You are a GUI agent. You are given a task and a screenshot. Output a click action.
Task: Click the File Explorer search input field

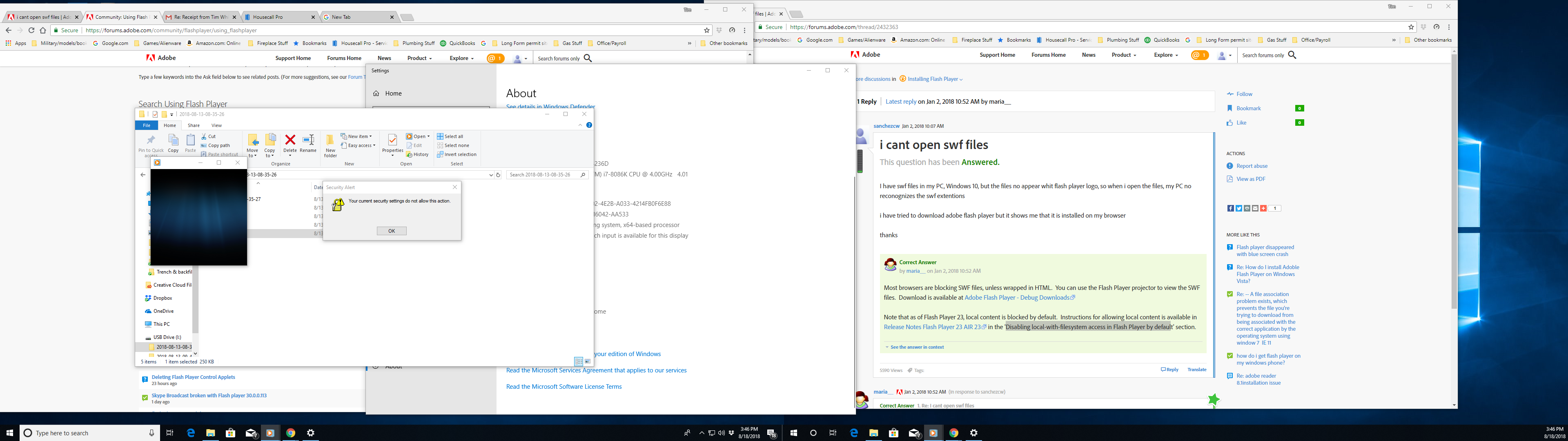click(x=548, y=175)
